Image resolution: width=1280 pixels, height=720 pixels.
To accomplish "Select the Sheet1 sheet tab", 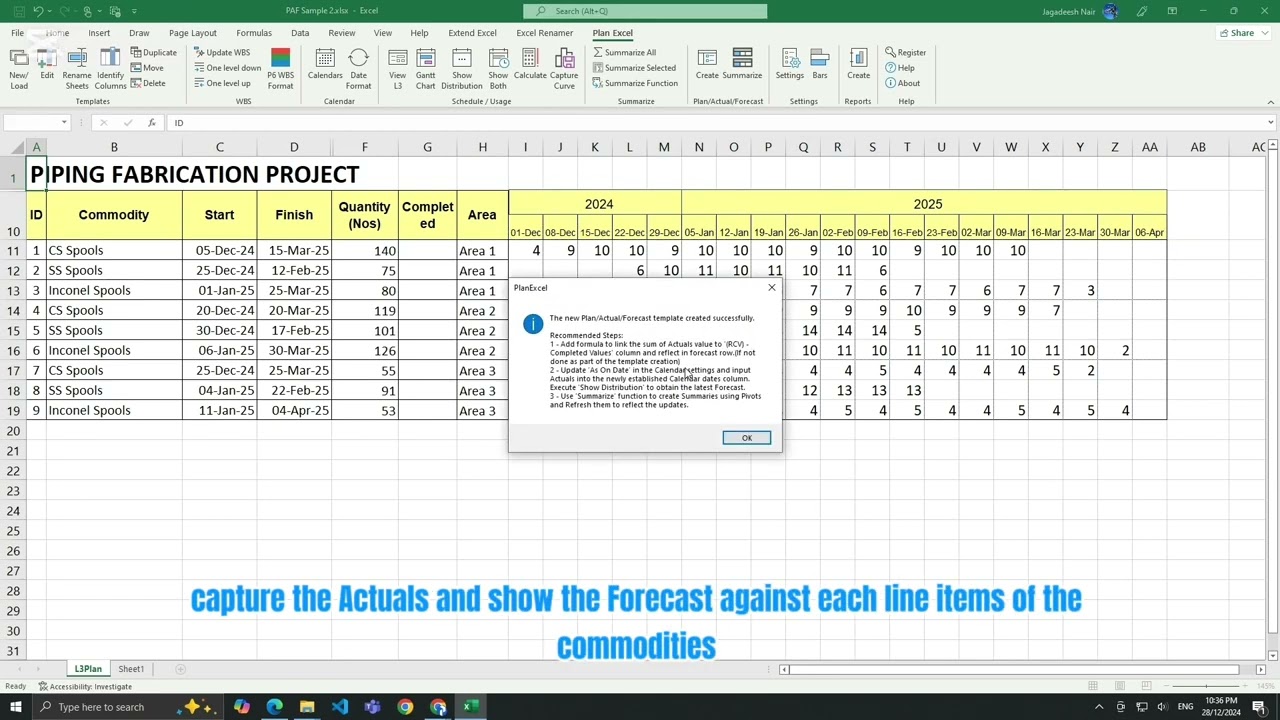I will click(x=131, y=669).
